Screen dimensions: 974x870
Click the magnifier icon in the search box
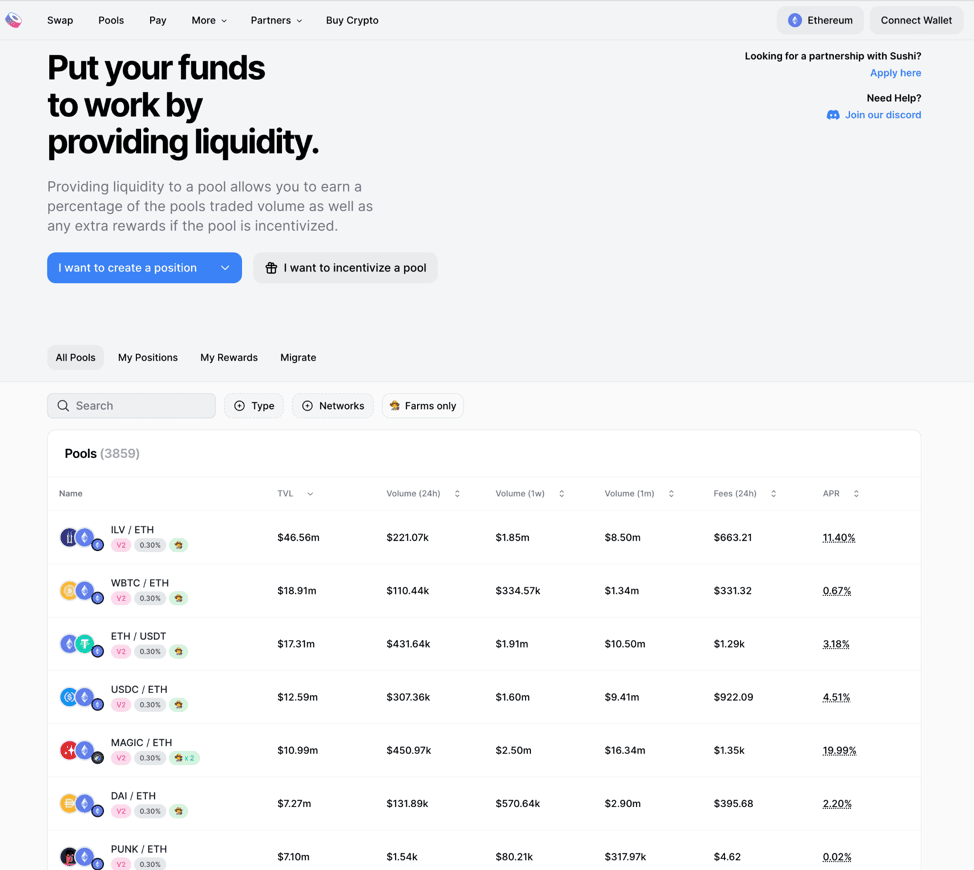click(x=63, y=406)
